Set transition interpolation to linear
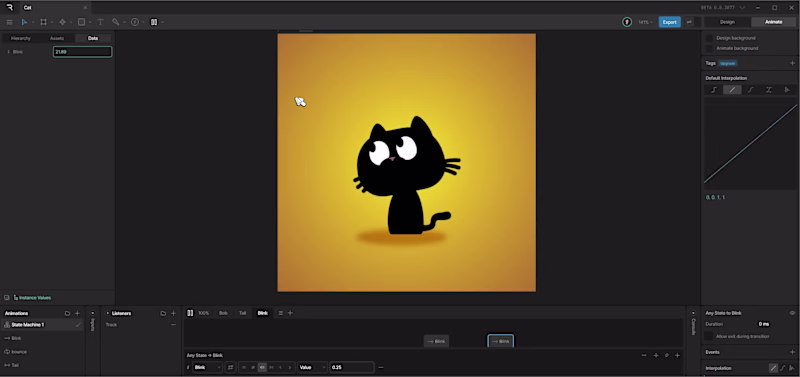 pos(773,368)
